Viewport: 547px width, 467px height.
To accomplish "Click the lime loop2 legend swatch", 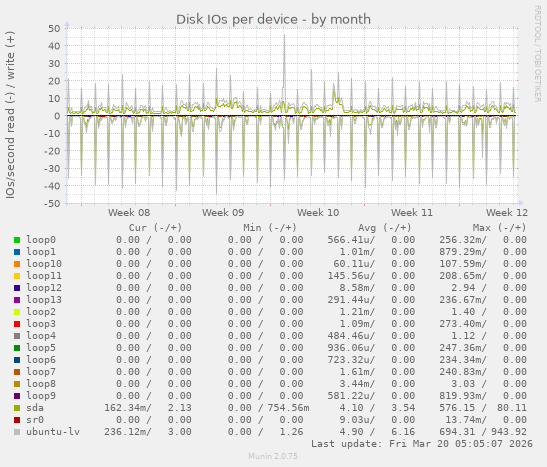I will [x=17, y=312].
